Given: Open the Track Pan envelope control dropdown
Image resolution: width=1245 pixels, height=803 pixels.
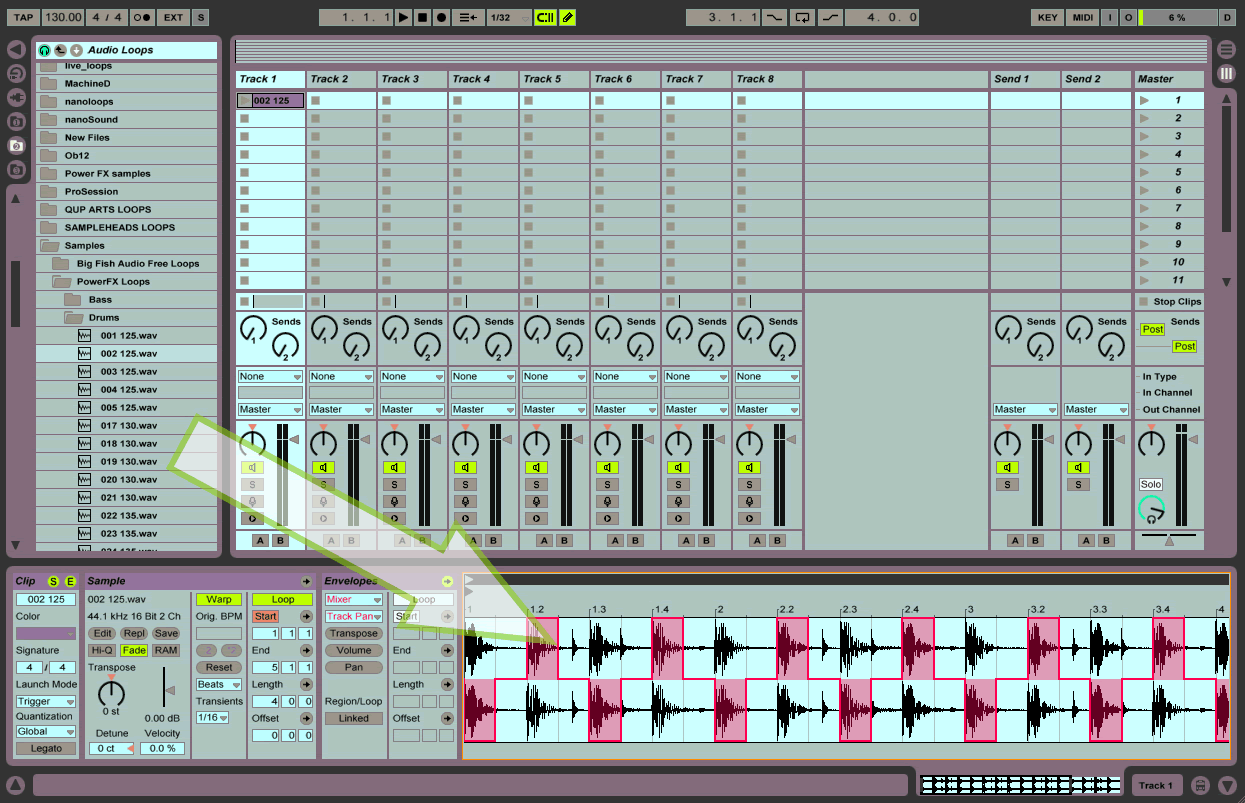Looking at the screenshot, I should coord(354,616).
